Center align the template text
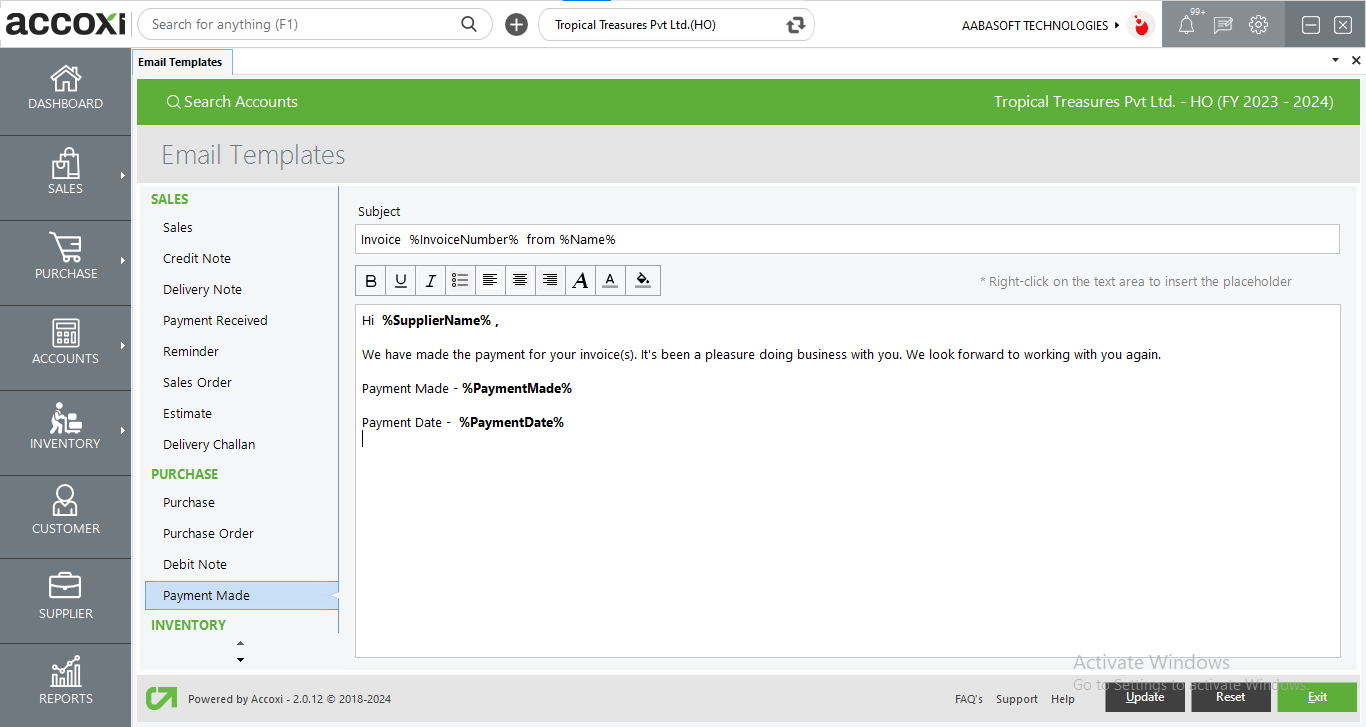 tap(520, 280)
